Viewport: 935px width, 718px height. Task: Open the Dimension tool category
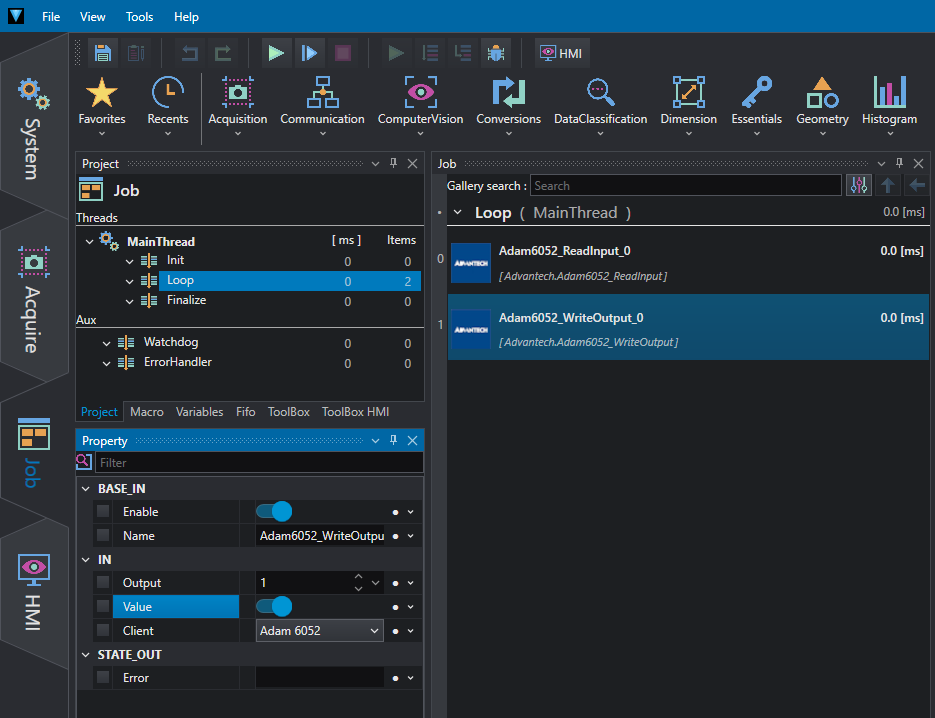[x=688, y=102]
